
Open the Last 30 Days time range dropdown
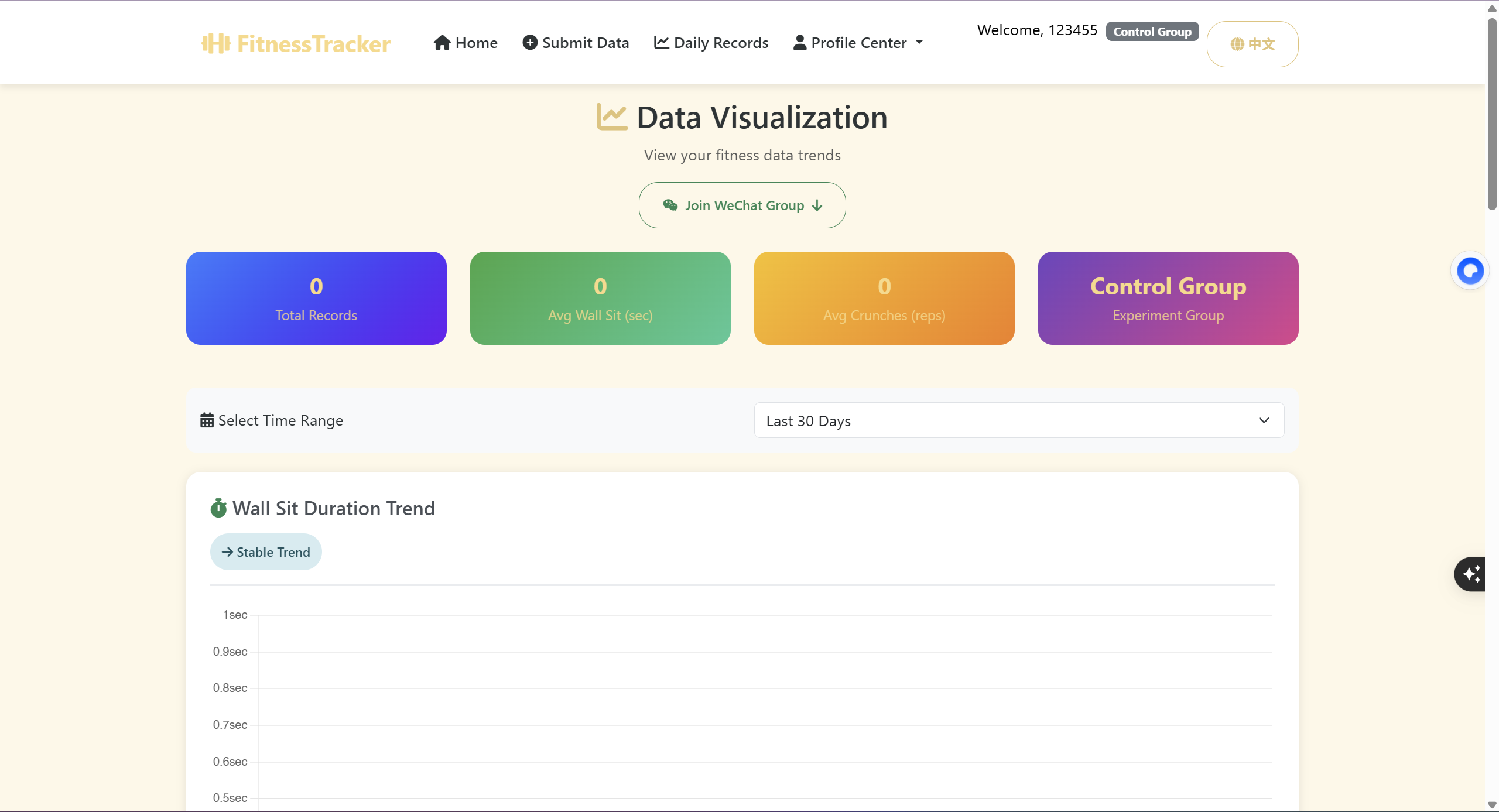[x=1018, y=420]
